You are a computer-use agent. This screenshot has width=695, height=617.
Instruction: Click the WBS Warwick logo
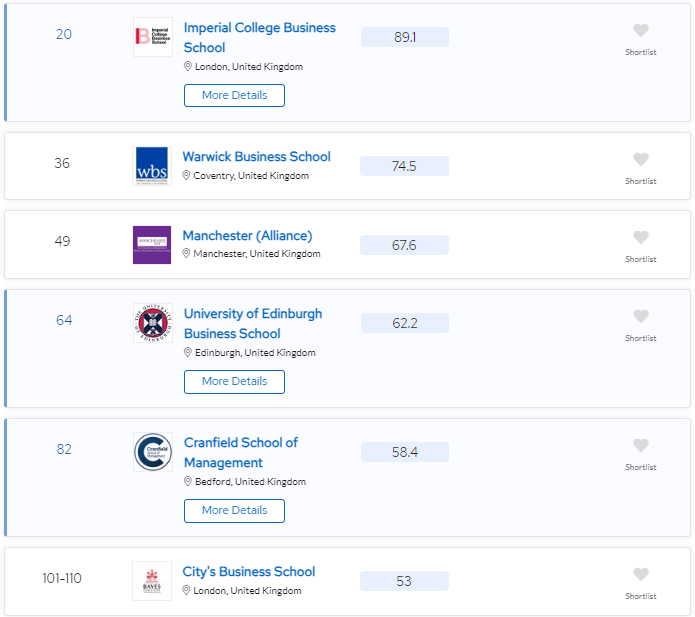click(152, 166)
